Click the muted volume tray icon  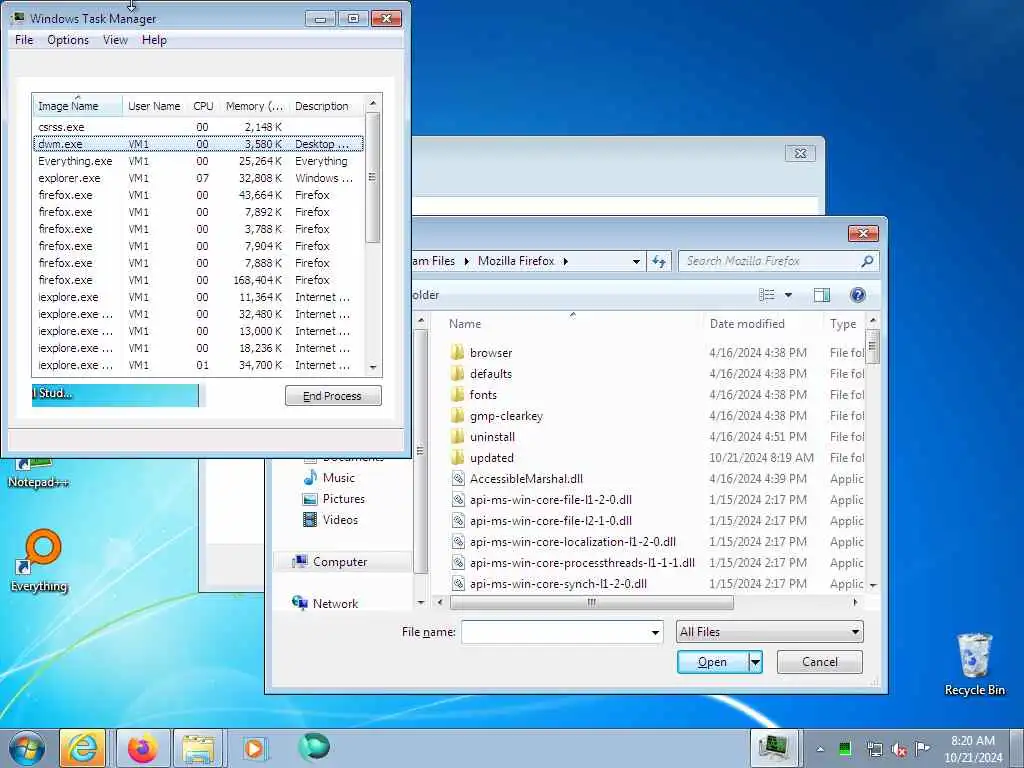899,749
